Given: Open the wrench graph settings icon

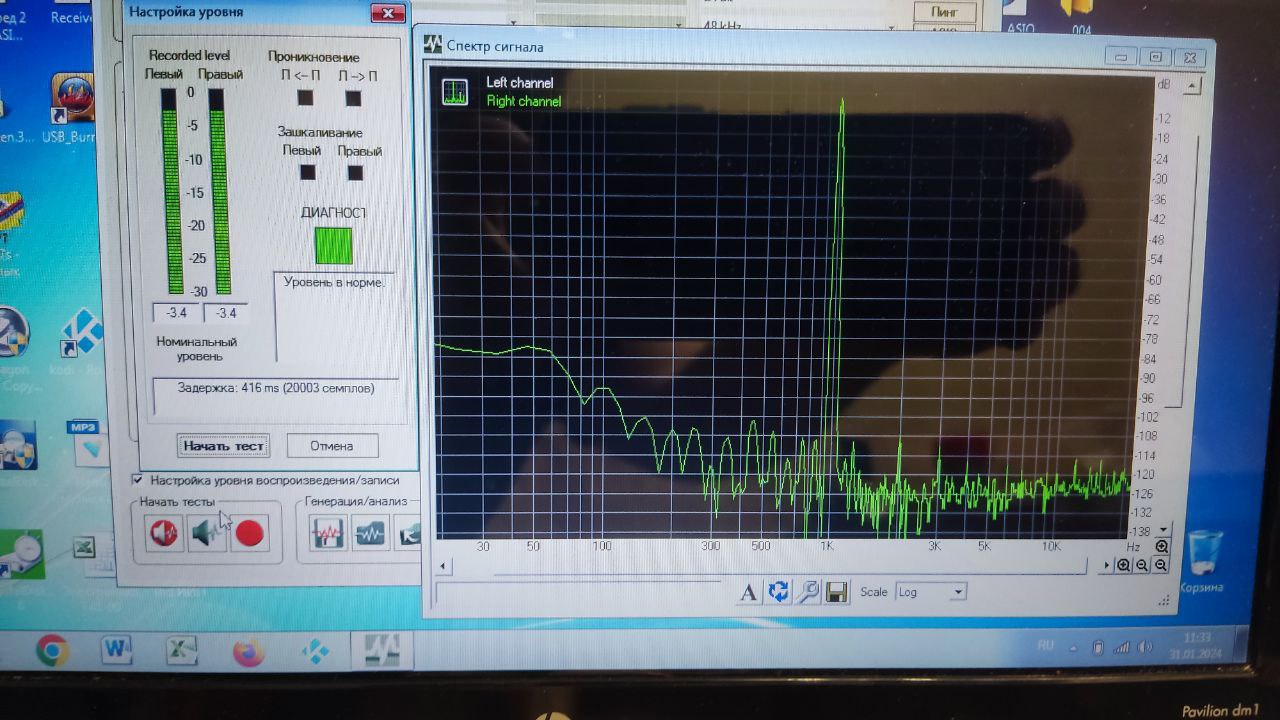Looking at the screenshot, I should tap(807, 592).
